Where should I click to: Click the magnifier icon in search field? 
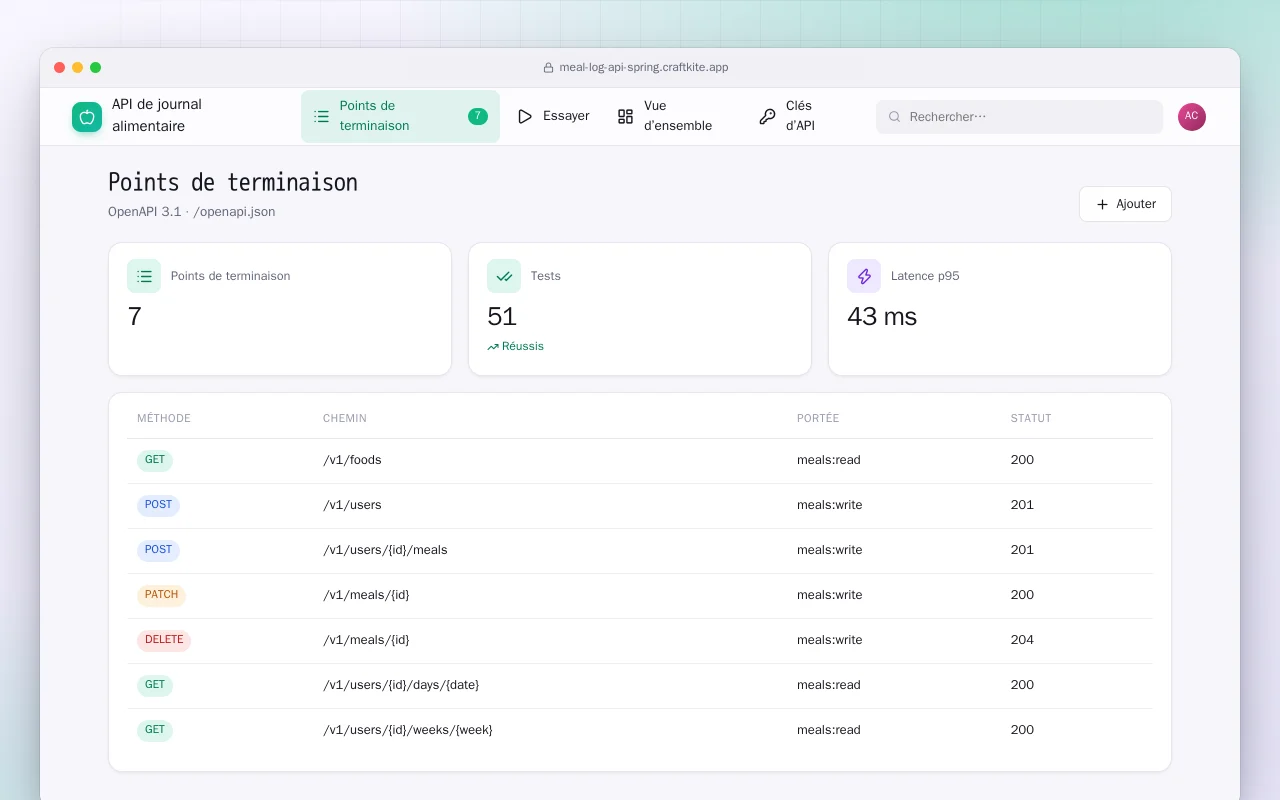click(x=895, y=117)
